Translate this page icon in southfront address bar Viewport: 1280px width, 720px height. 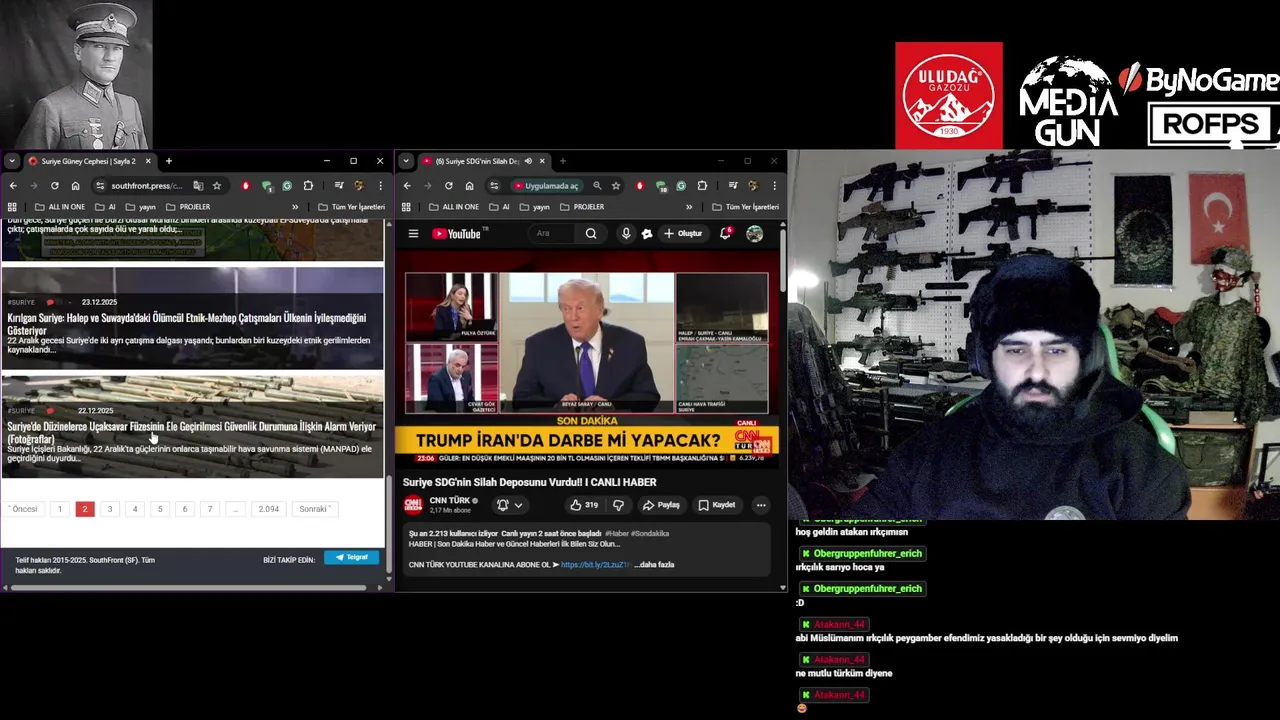(198, 186)
